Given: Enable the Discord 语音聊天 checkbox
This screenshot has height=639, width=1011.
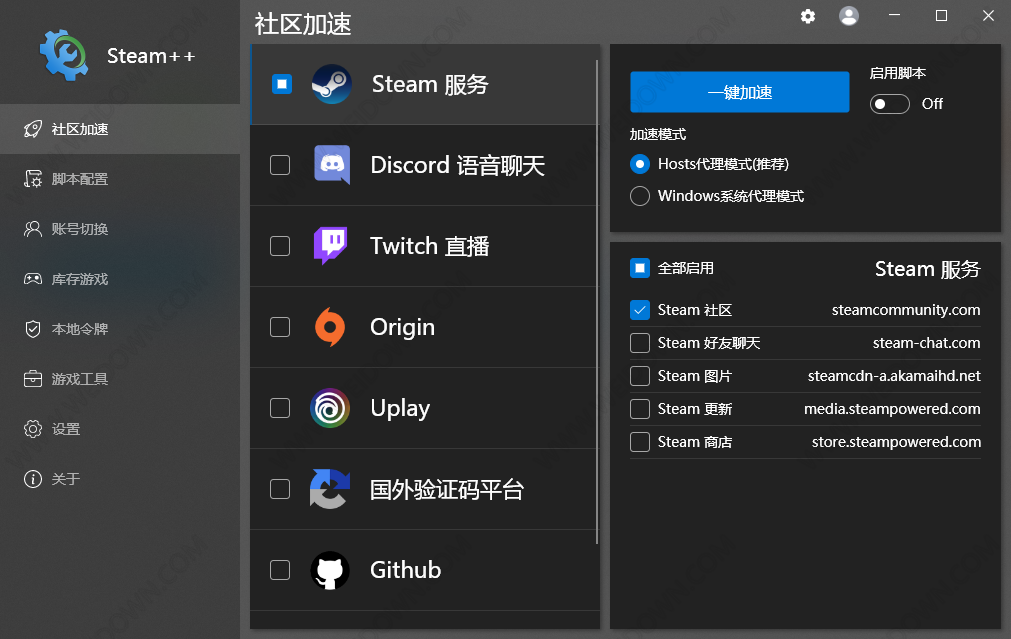Looking at the screenshot, I should click(x=280, y=165).
